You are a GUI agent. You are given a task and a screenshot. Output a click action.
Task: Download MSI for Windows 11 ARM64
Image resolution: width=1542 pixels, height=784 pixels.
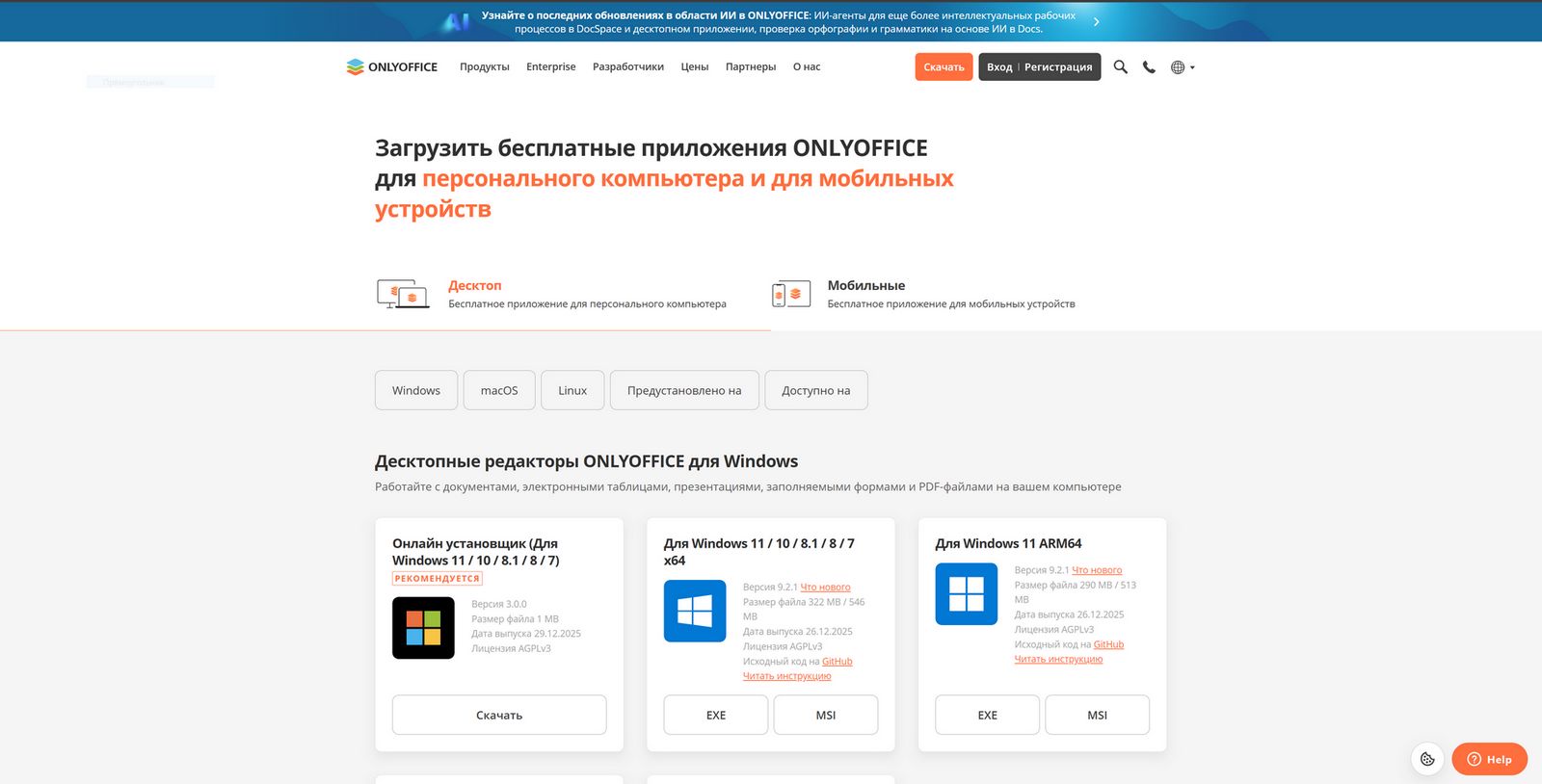[x=1098, y=715]
